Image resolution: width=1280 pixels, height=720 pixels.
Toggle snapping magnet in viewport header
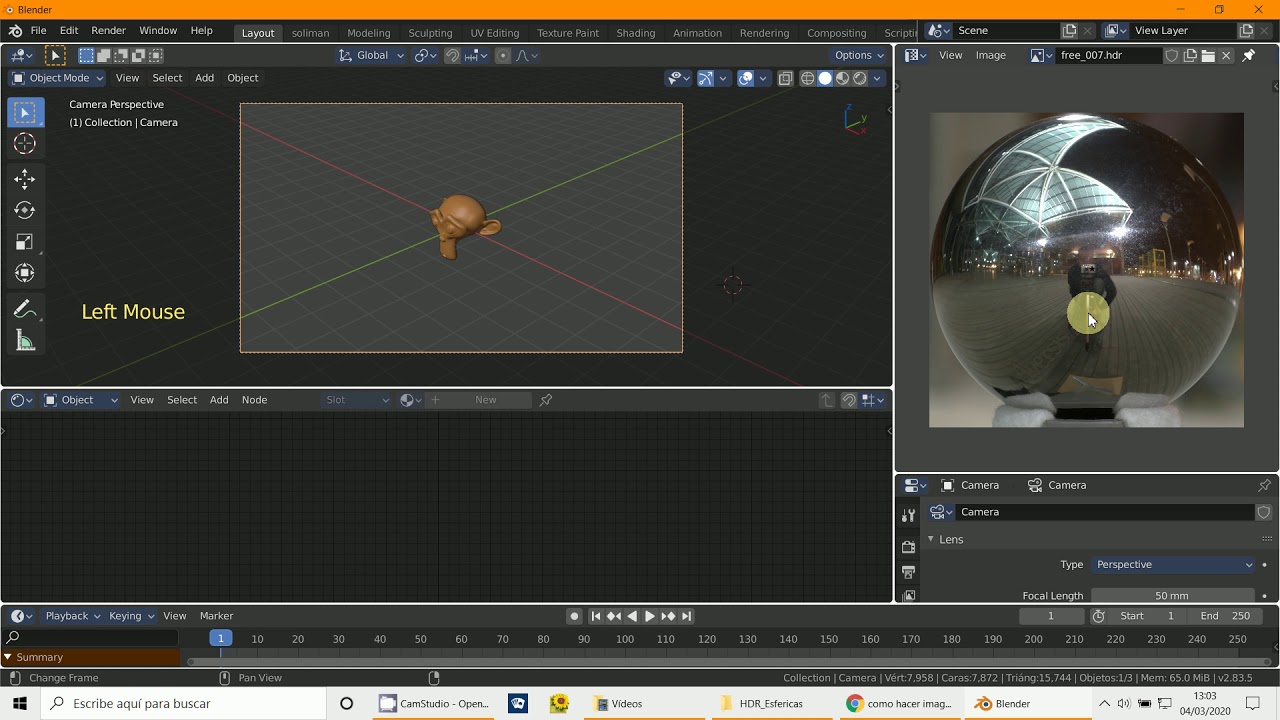452,55
